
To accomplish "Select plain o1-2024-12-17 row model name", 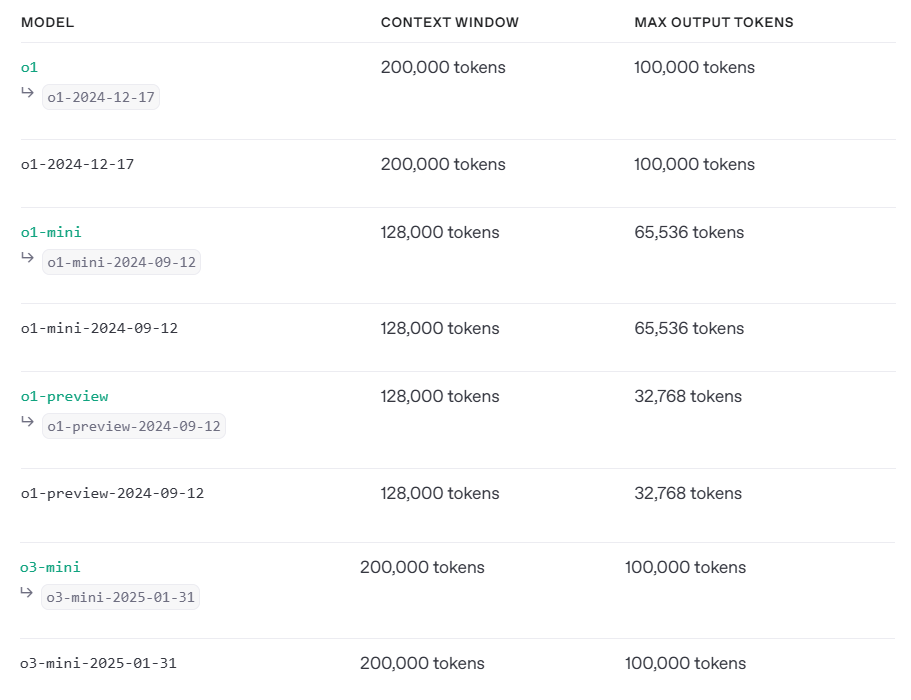I will click(x=77, y=164).
